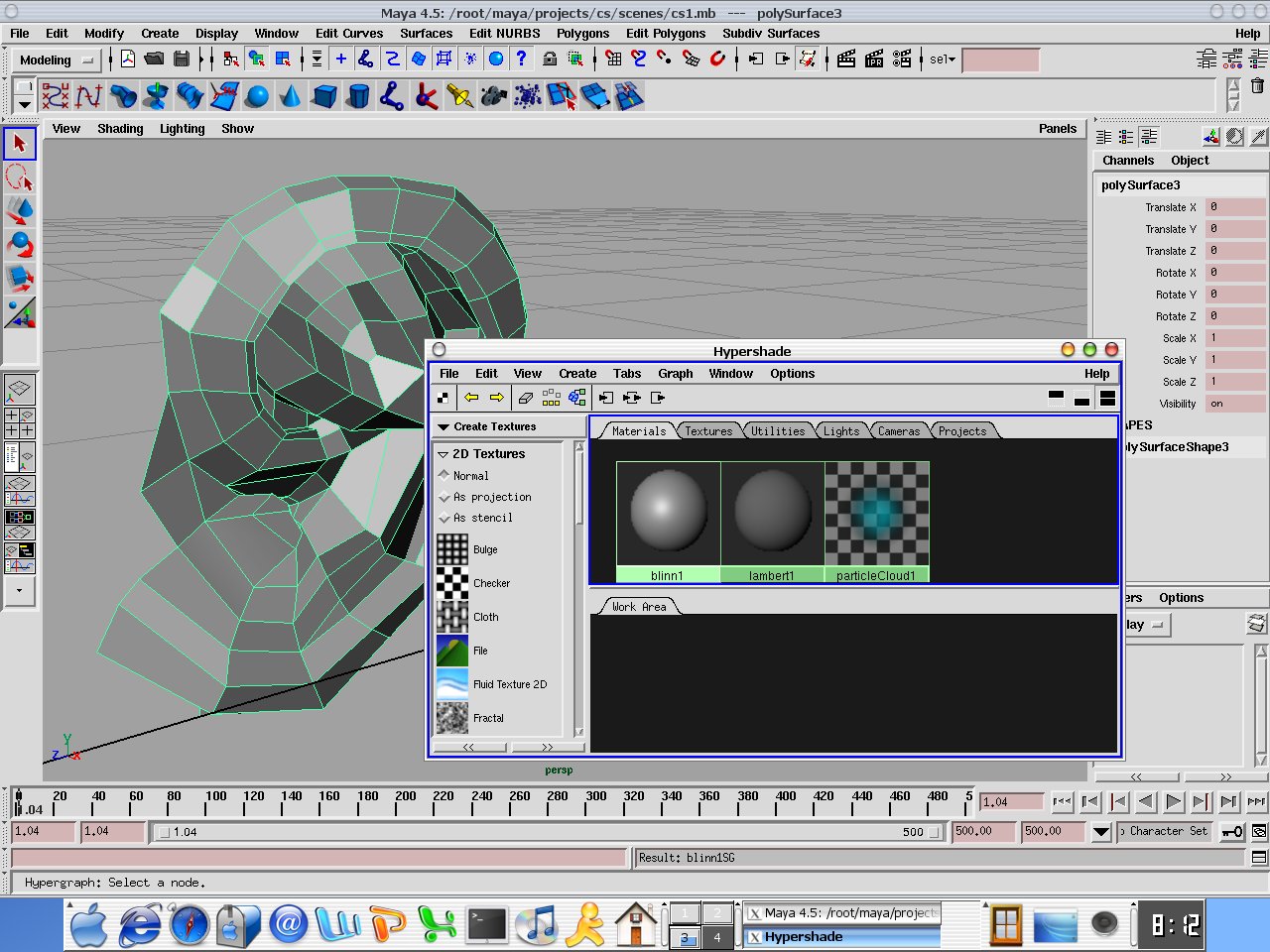Open the Edit NURBS menu
The width and height of the screenshot is (1270, 952).
tap(505, 33)
